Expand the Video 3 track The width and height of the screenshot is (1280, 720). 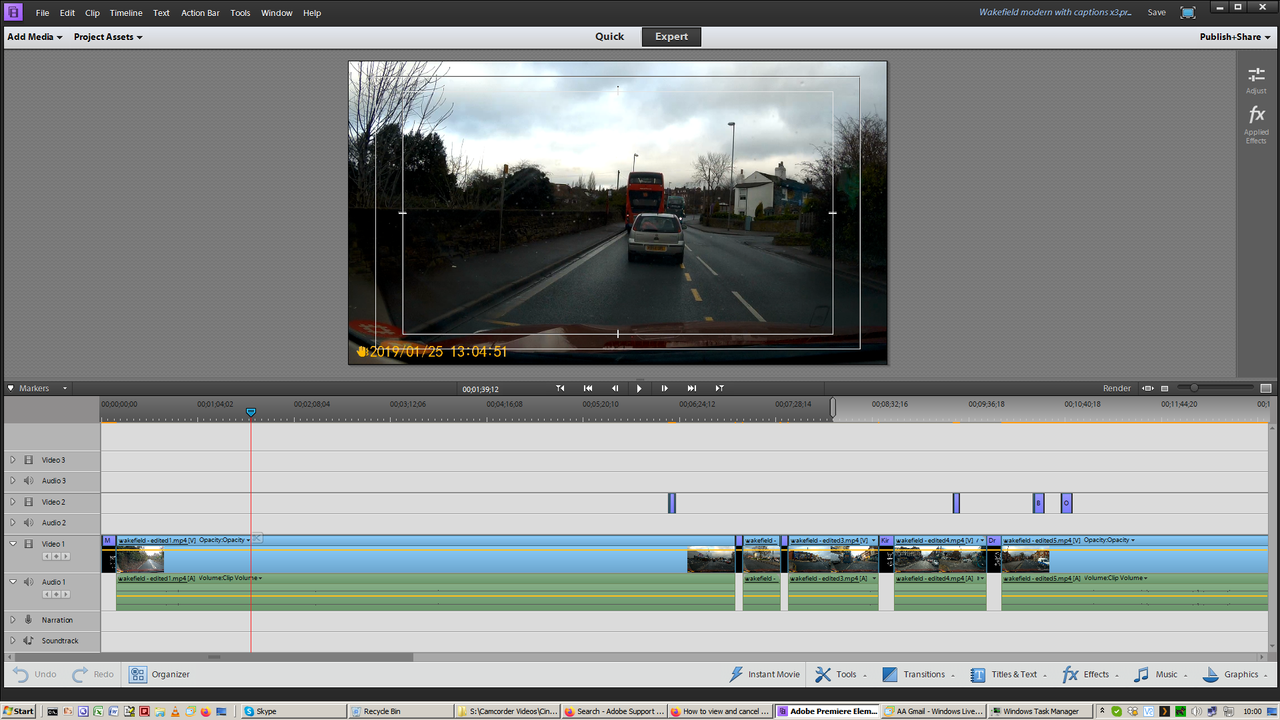pos(13,460)
